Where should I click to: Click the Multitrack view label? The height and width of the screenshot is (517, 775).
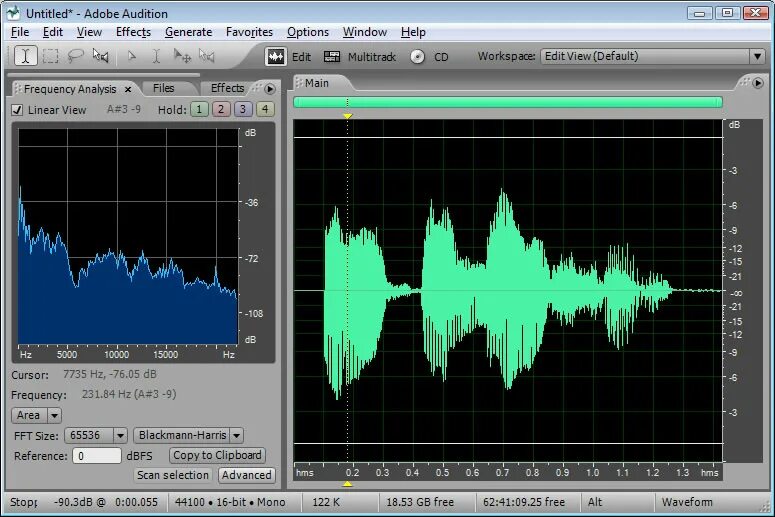372,57
